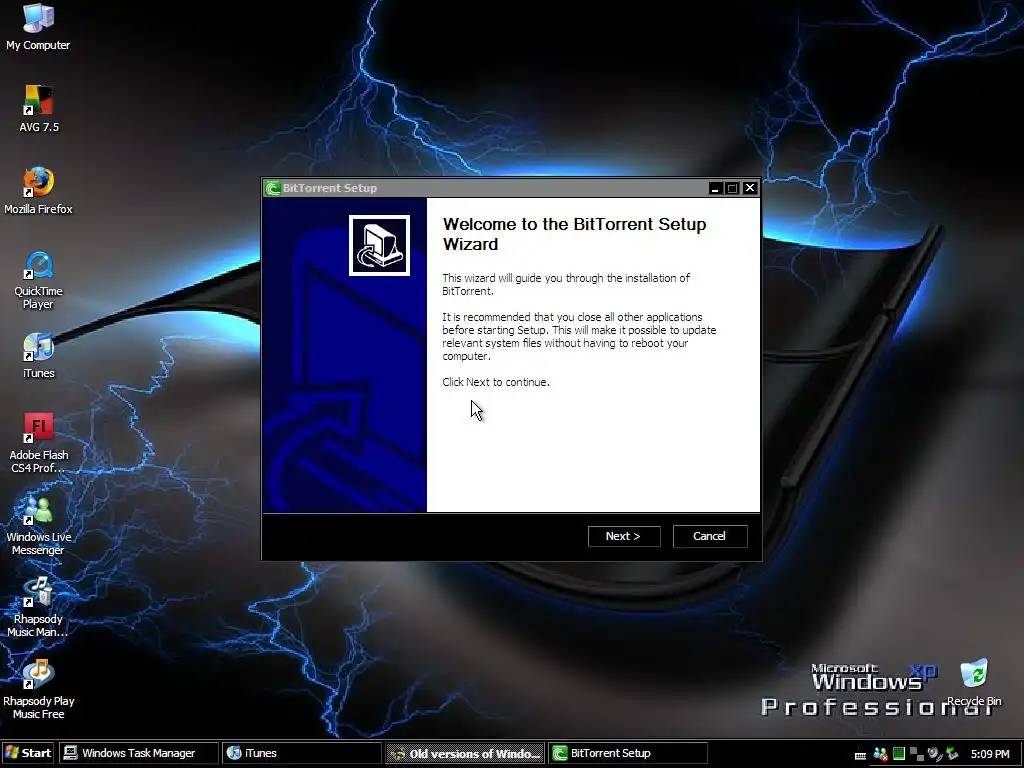
Task: Open My Computer desktop icon
Action: point(38,27)
